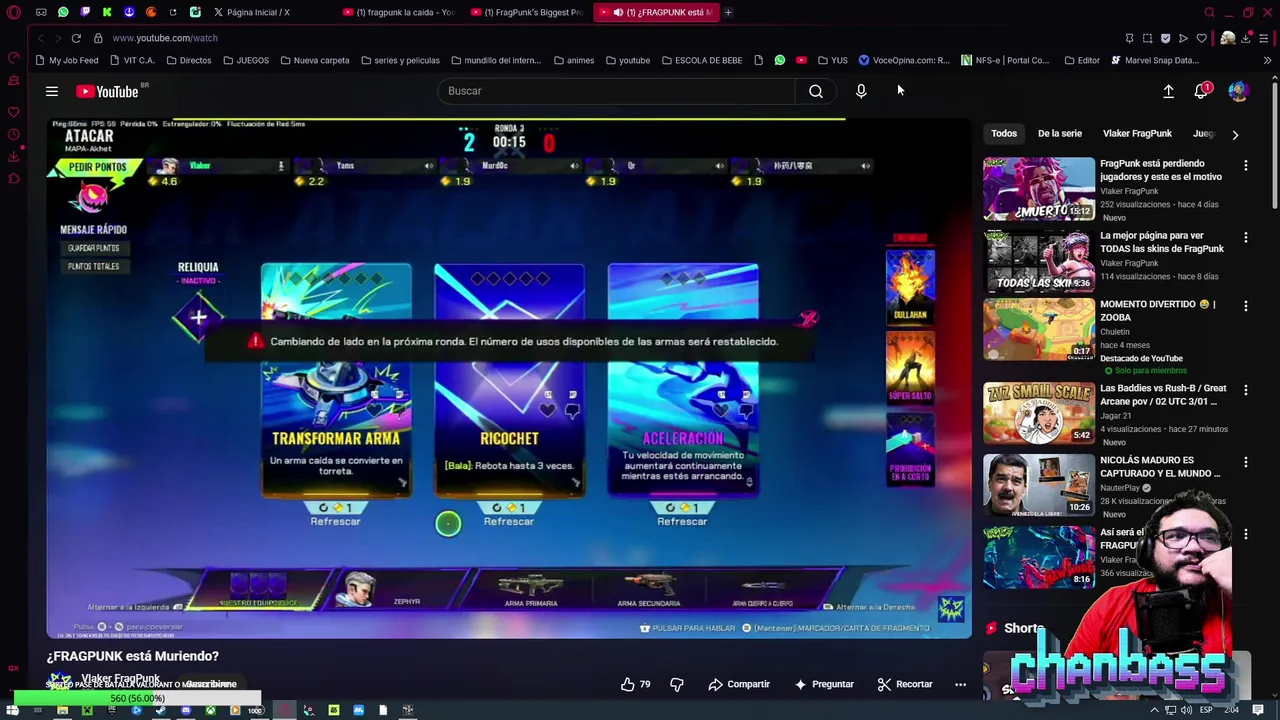The height and width of the screenshot is (720, 1280).
Task: Start voice search with the microphone
Action: (x=861, y=91)
